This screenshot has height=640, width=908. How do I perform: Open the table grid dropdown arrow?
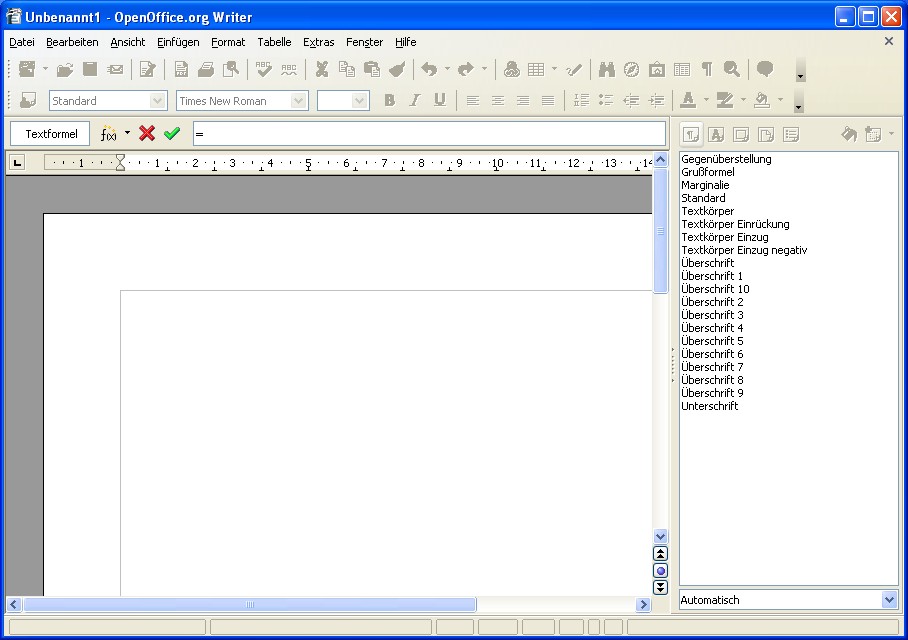coord(555,70)
